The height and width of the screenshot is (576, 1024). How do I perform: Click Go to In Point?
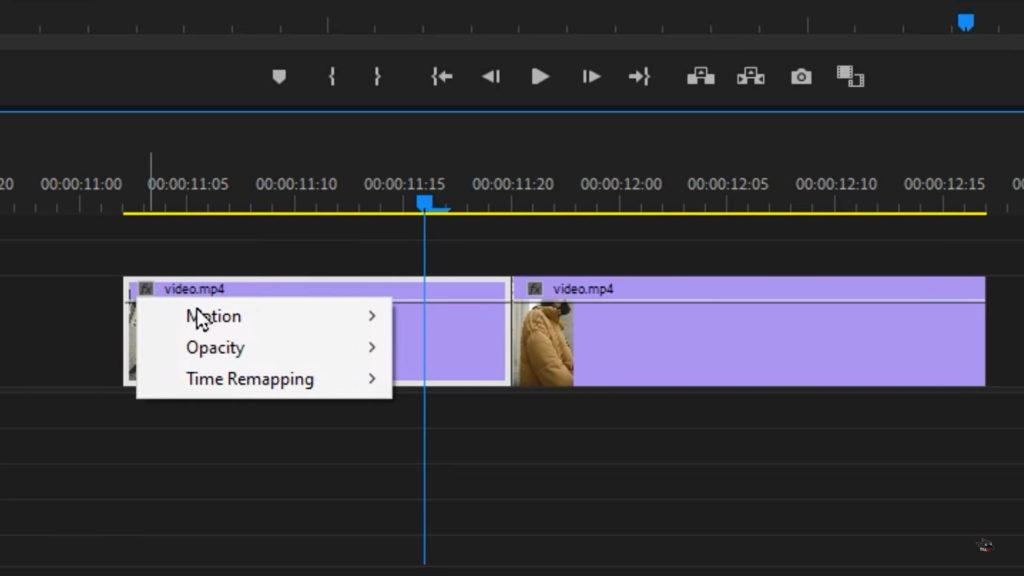441,76
